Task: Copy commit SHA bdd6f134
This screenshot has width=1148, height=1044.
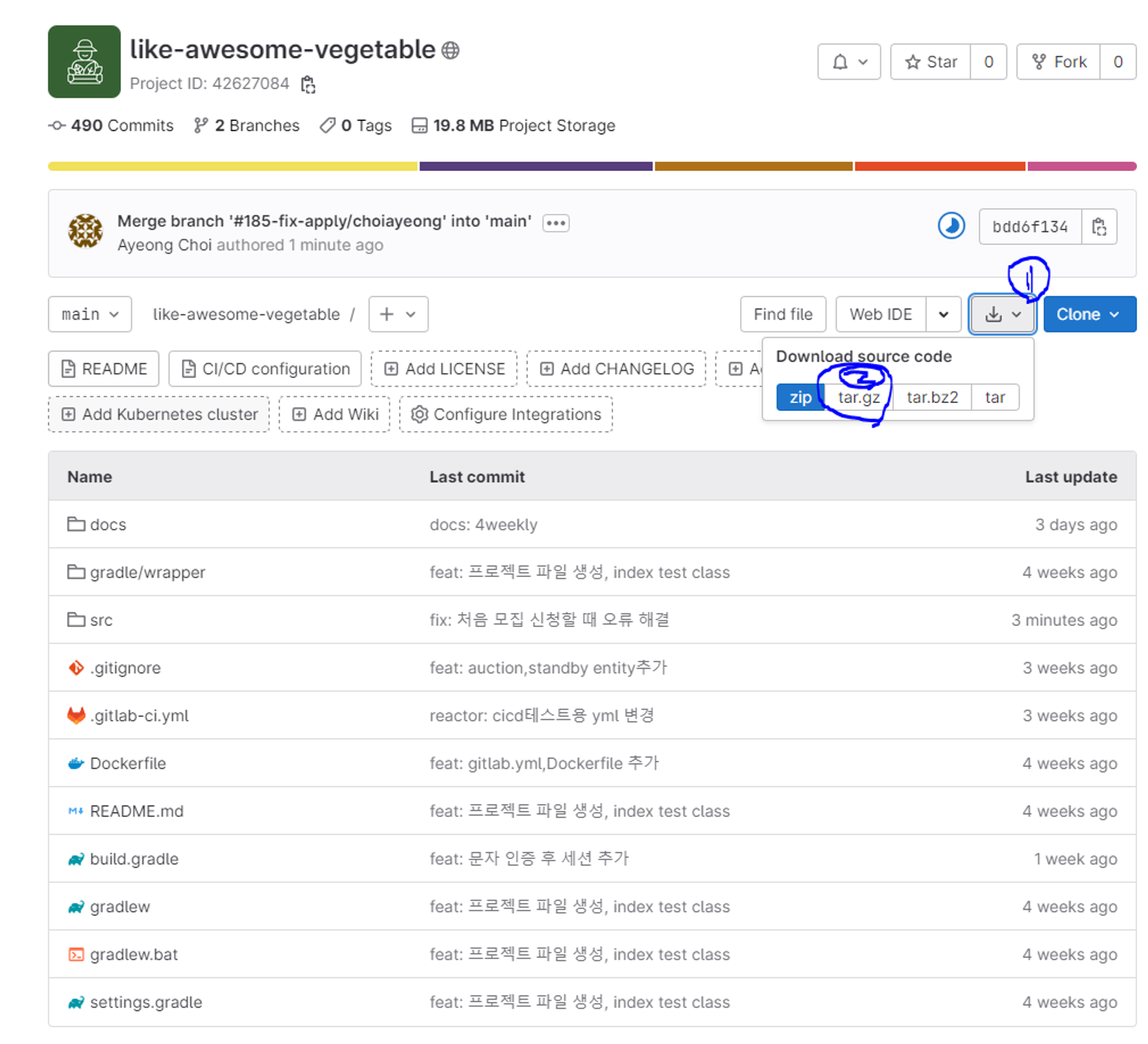Action: point(1098,227)
